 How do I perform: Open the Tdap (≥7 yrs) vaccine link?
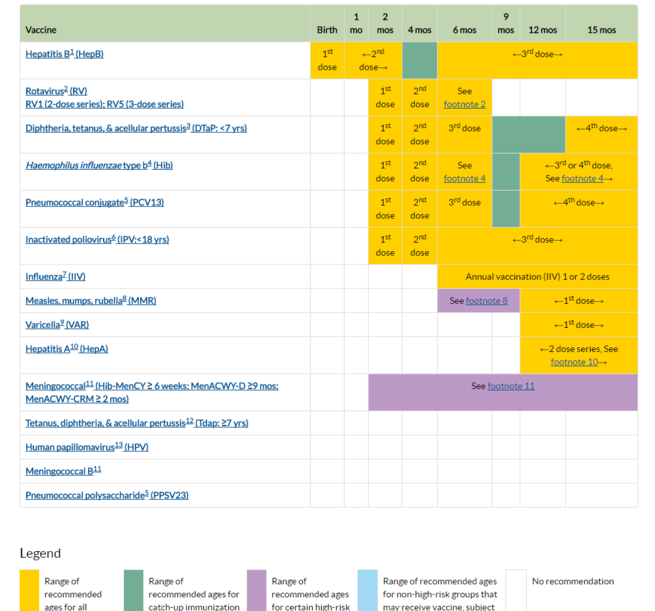(x=137, y=423)
